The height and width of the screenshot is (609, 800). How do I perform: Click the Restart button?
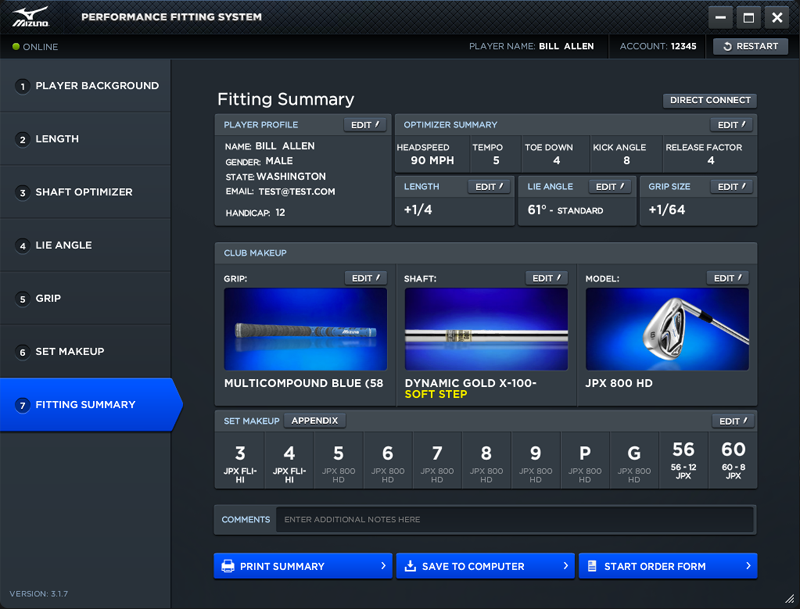click(750, 46)
